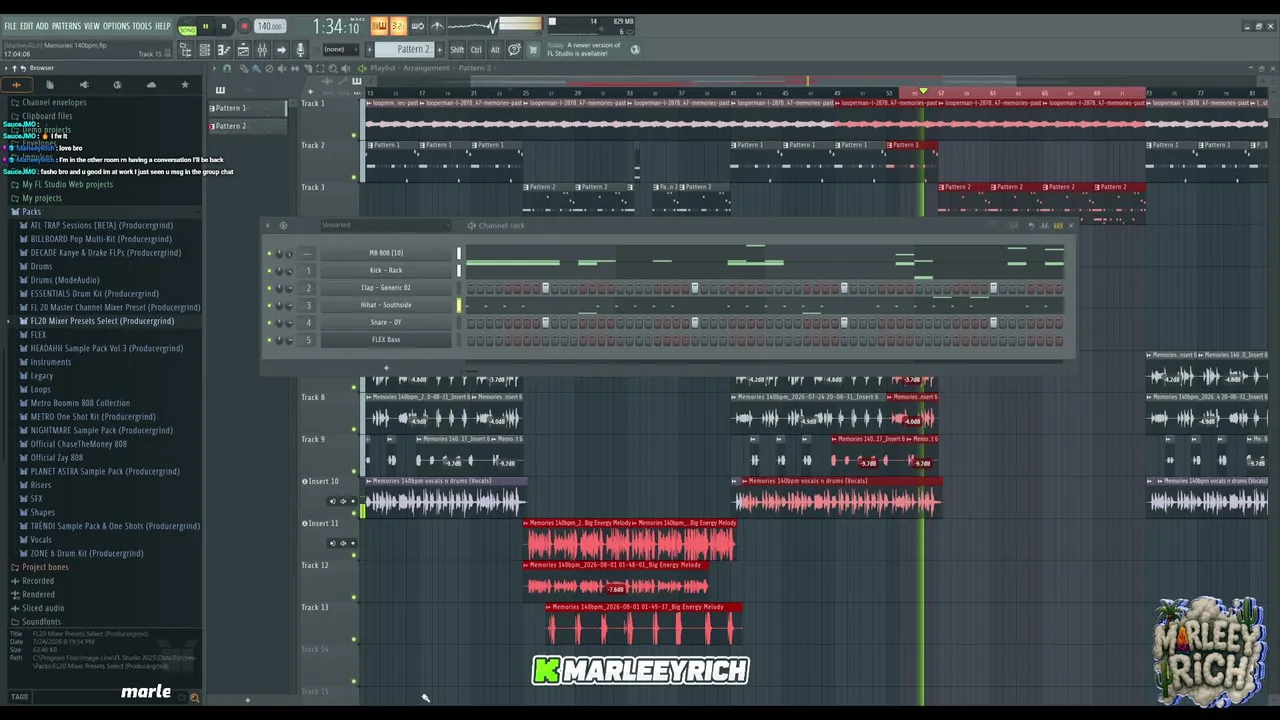Click the globe news icon
The image size is (1280, 720).
point(634,49)
